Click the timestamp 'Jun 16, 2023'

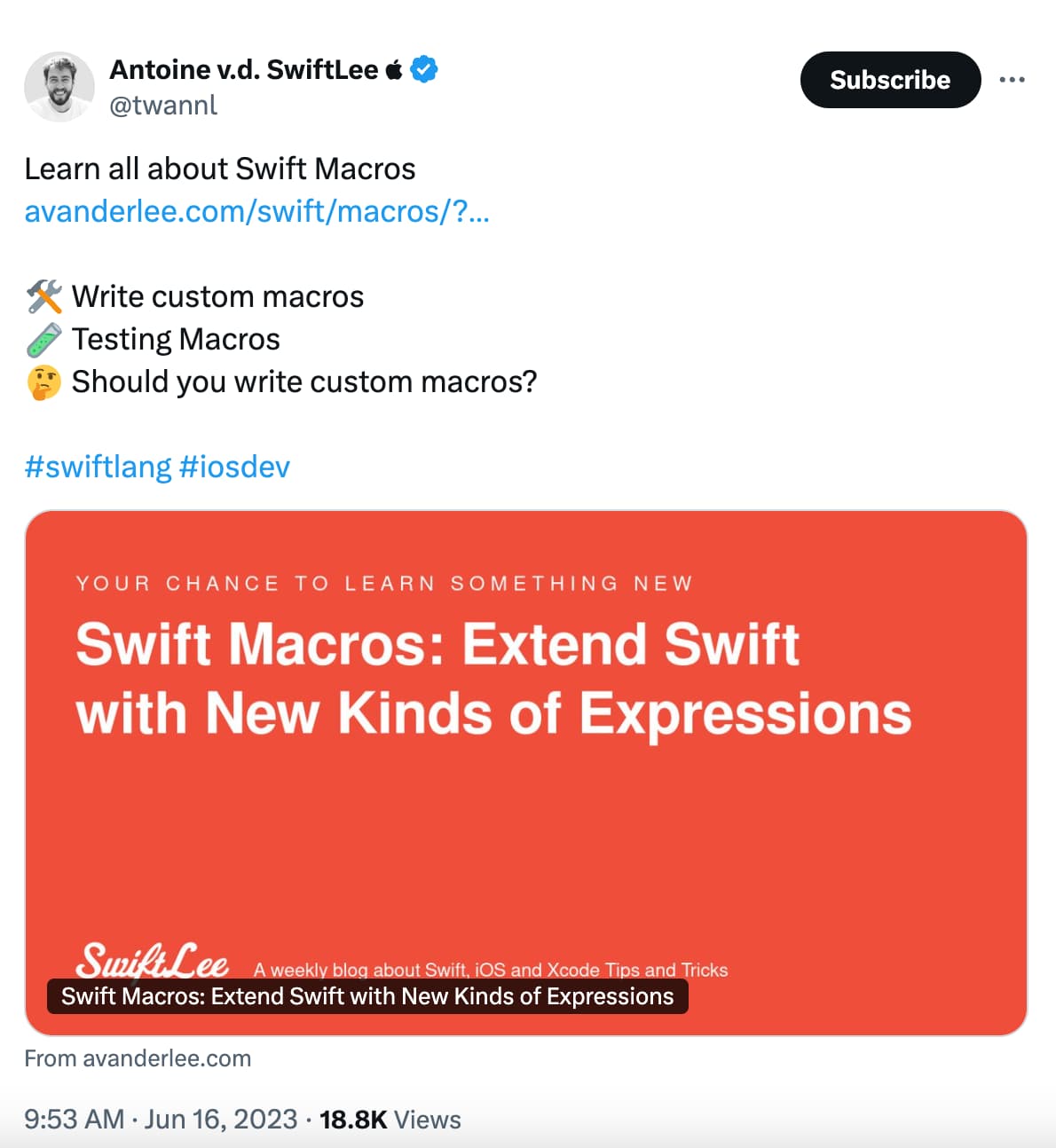point(222,1119)
